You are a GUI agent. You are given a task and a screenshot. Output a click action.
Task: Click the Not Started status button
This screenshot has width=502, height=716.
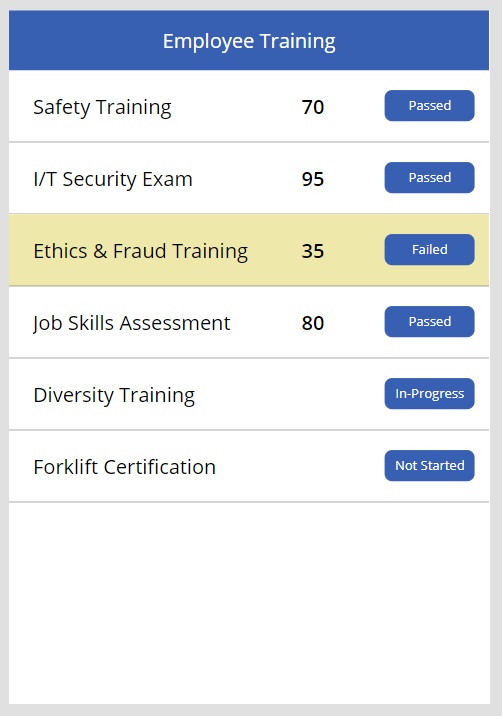(x=429, y=466)
